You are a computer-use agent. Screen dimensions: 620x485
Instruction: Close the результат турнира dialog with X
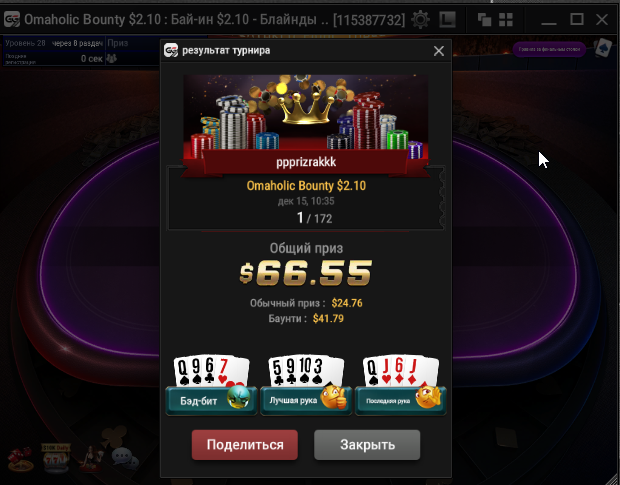439,51
